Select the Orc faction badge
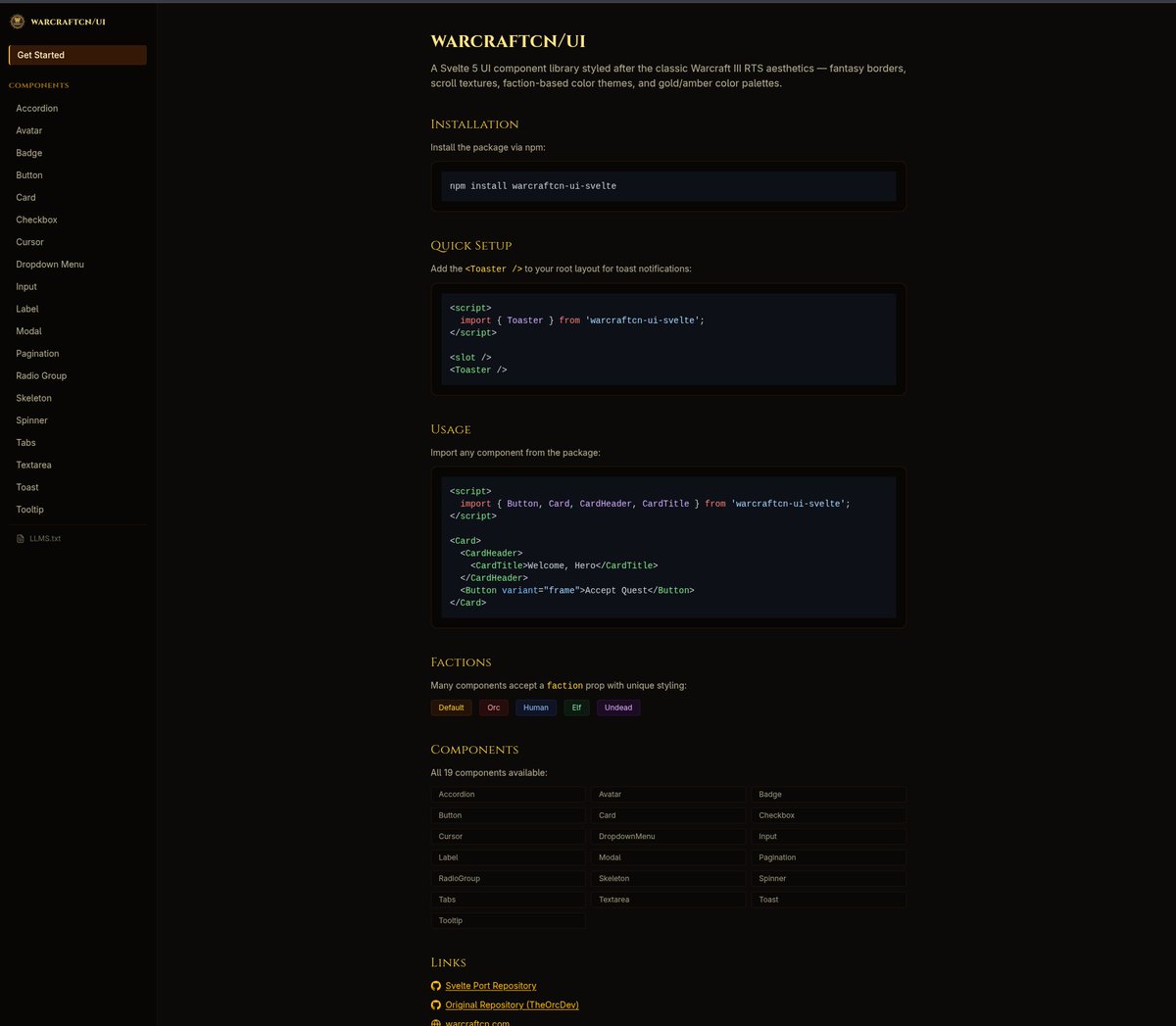This screenshot has width=1176, height=1026. point(494,708)
